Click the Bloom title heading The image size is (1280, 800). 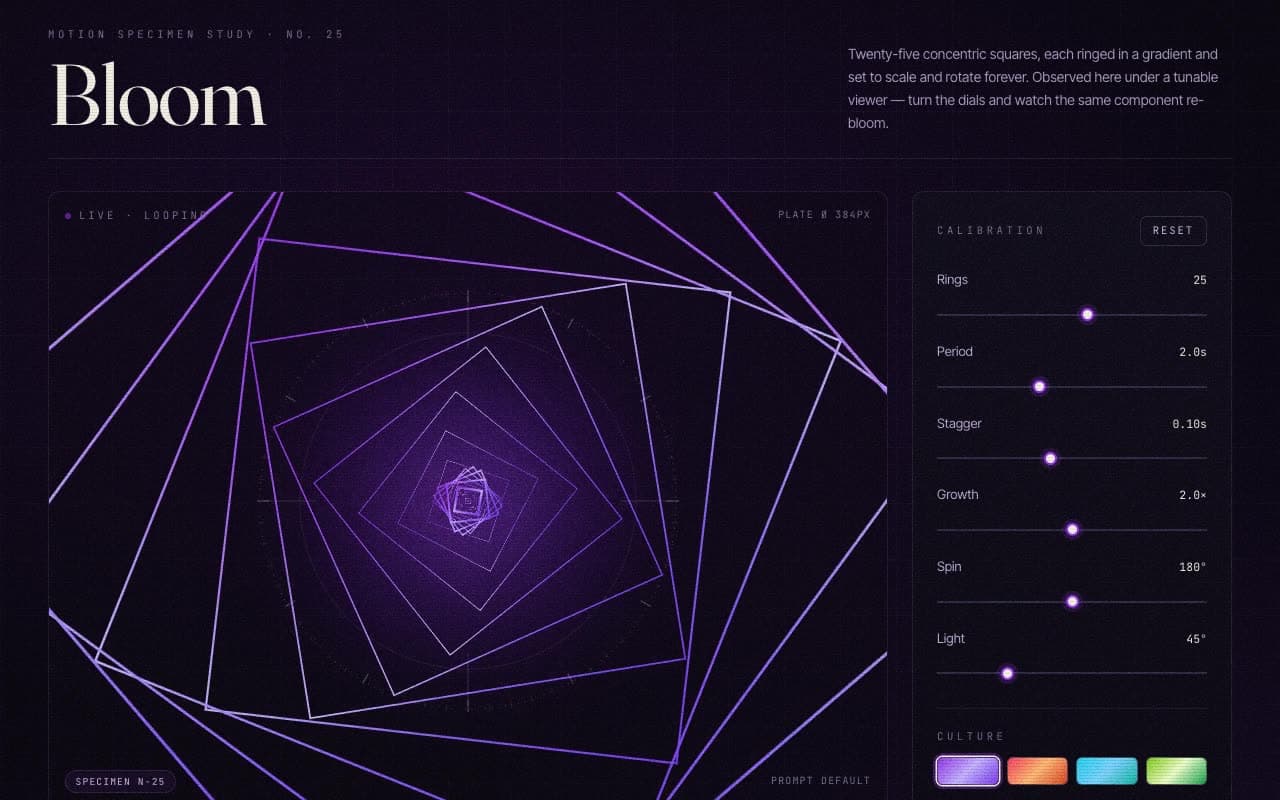pyautogui.click(x=158, y=96)
